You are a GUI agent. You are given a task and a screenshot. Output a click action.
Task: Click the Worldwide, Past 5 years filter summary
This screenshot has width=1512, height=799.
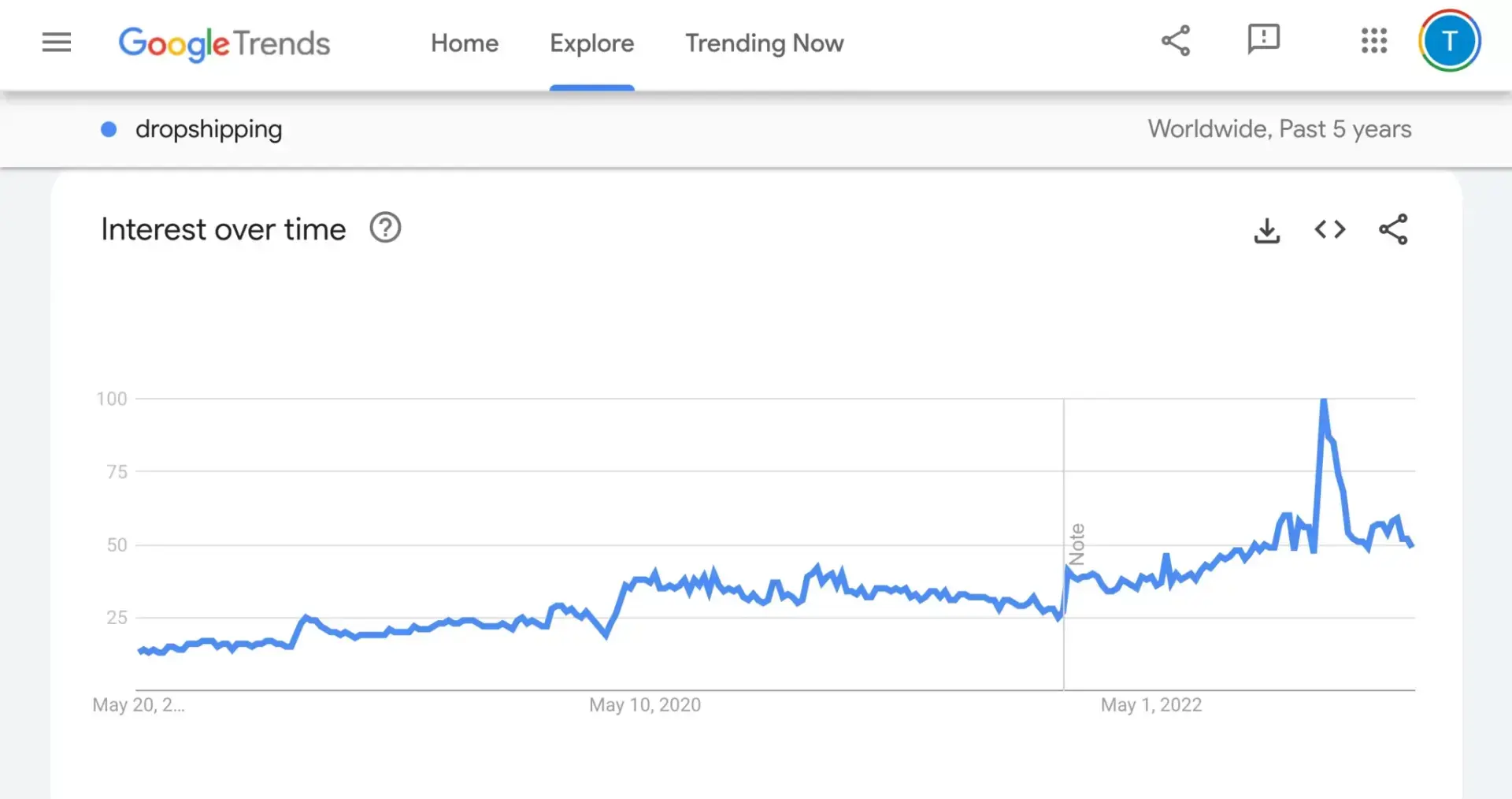pyautogui.click(x=1279, y=129)
